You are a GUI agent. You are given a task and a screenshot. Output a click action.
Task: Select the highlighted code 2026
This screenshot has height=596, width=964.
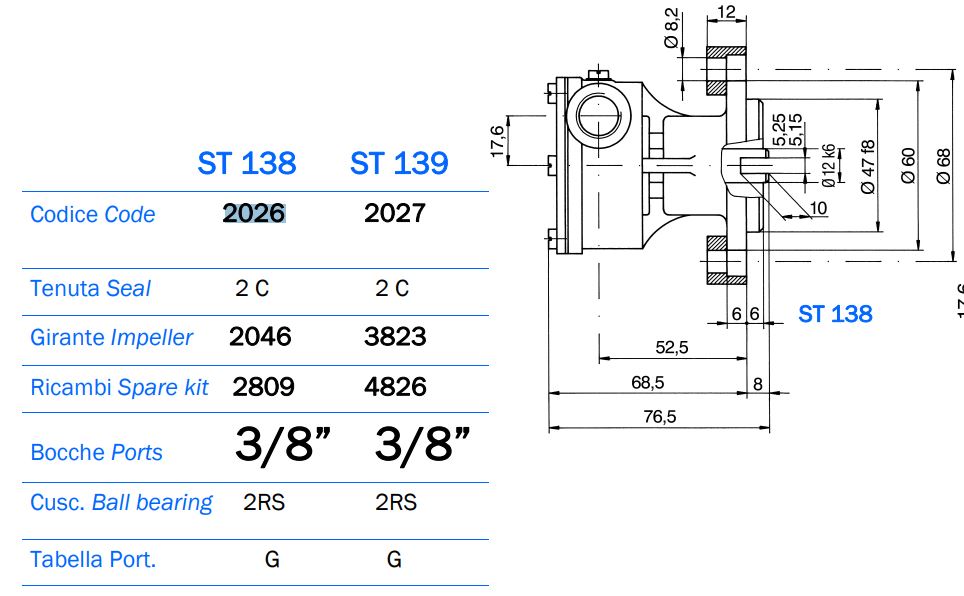[254, 213]
